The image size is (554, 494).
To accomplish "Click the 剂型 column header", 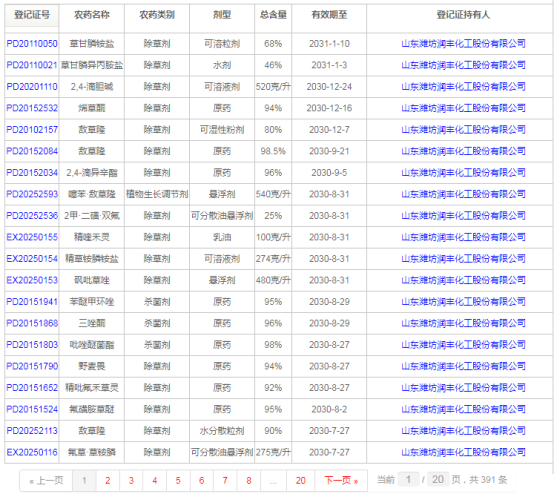I will pyautogui.click(x=222, y=15).
